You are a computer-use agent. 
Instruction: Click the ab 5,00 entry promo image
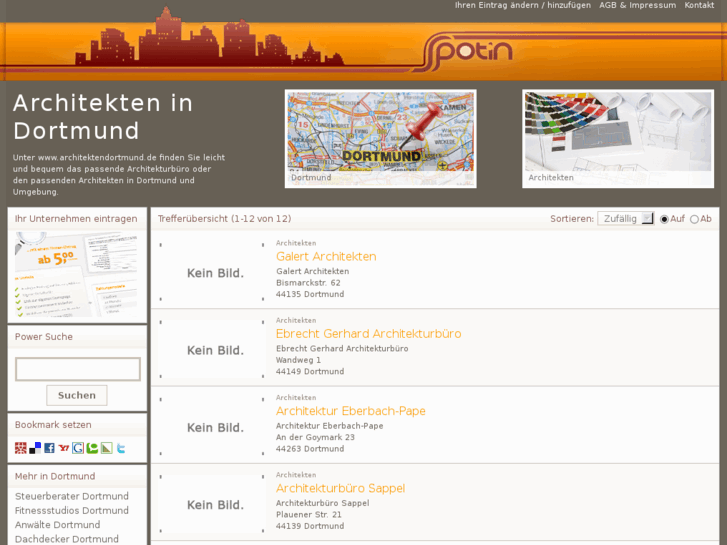pyautogui.click(x=77, y=275)
